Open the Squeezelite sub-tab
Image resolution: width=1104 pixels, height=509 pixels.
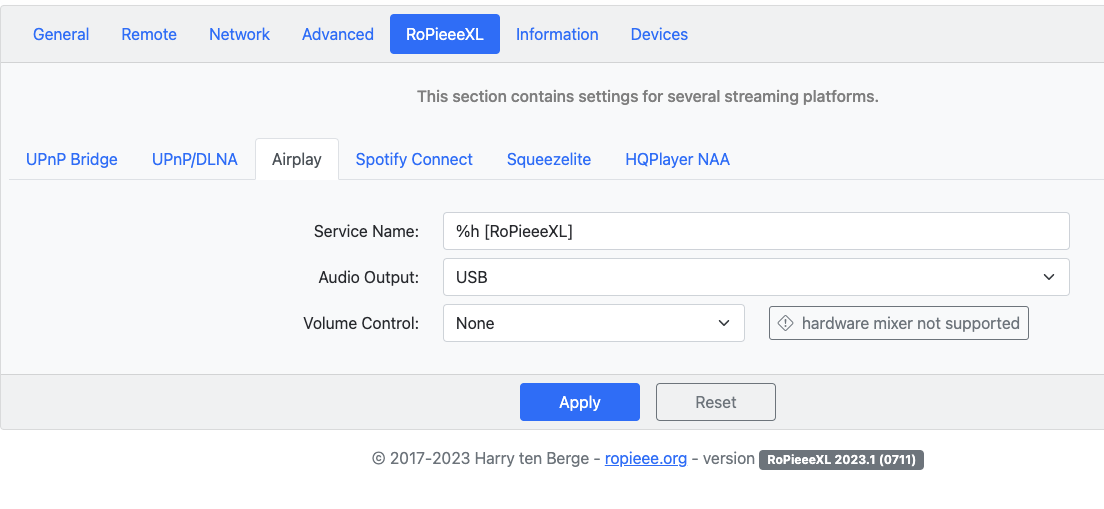549,159
